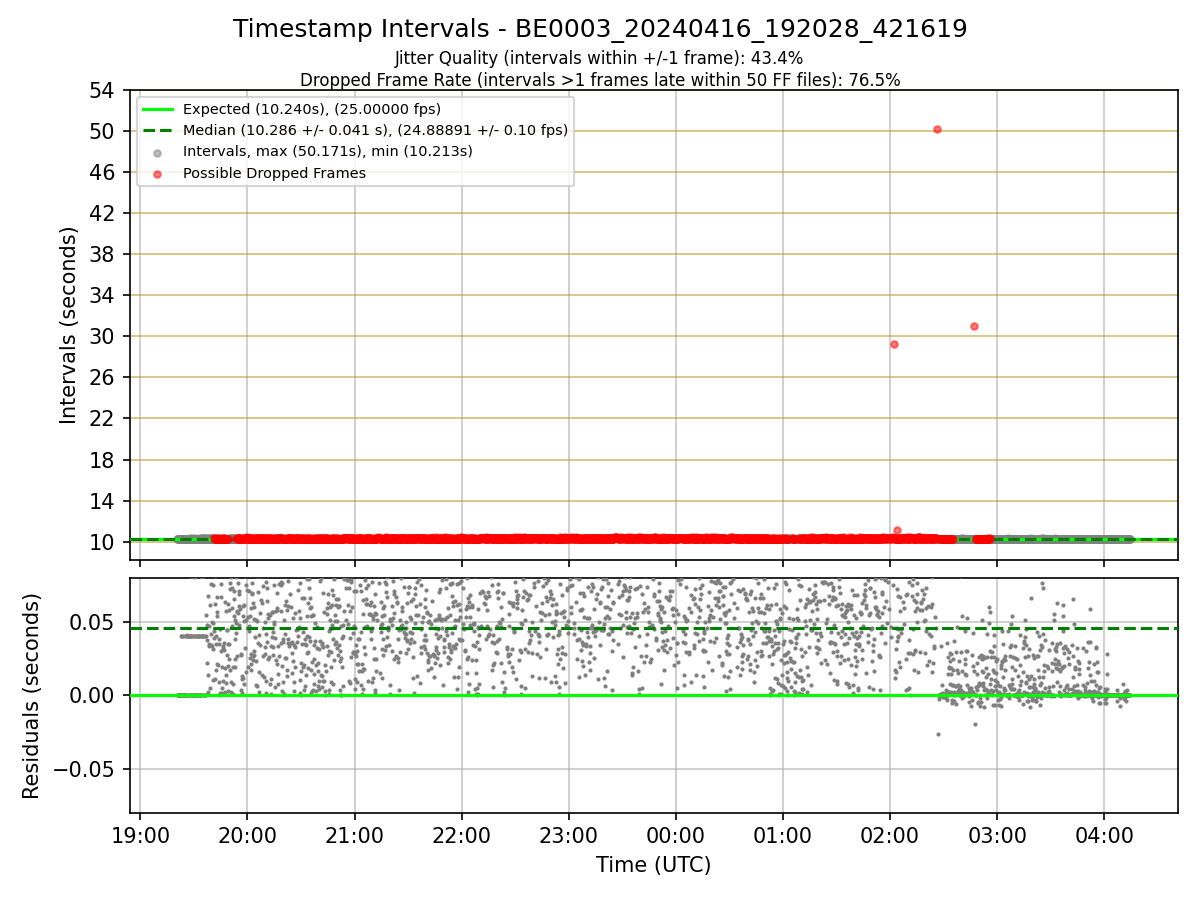Click the red outlier point near 50 seconds

(937, 129)
